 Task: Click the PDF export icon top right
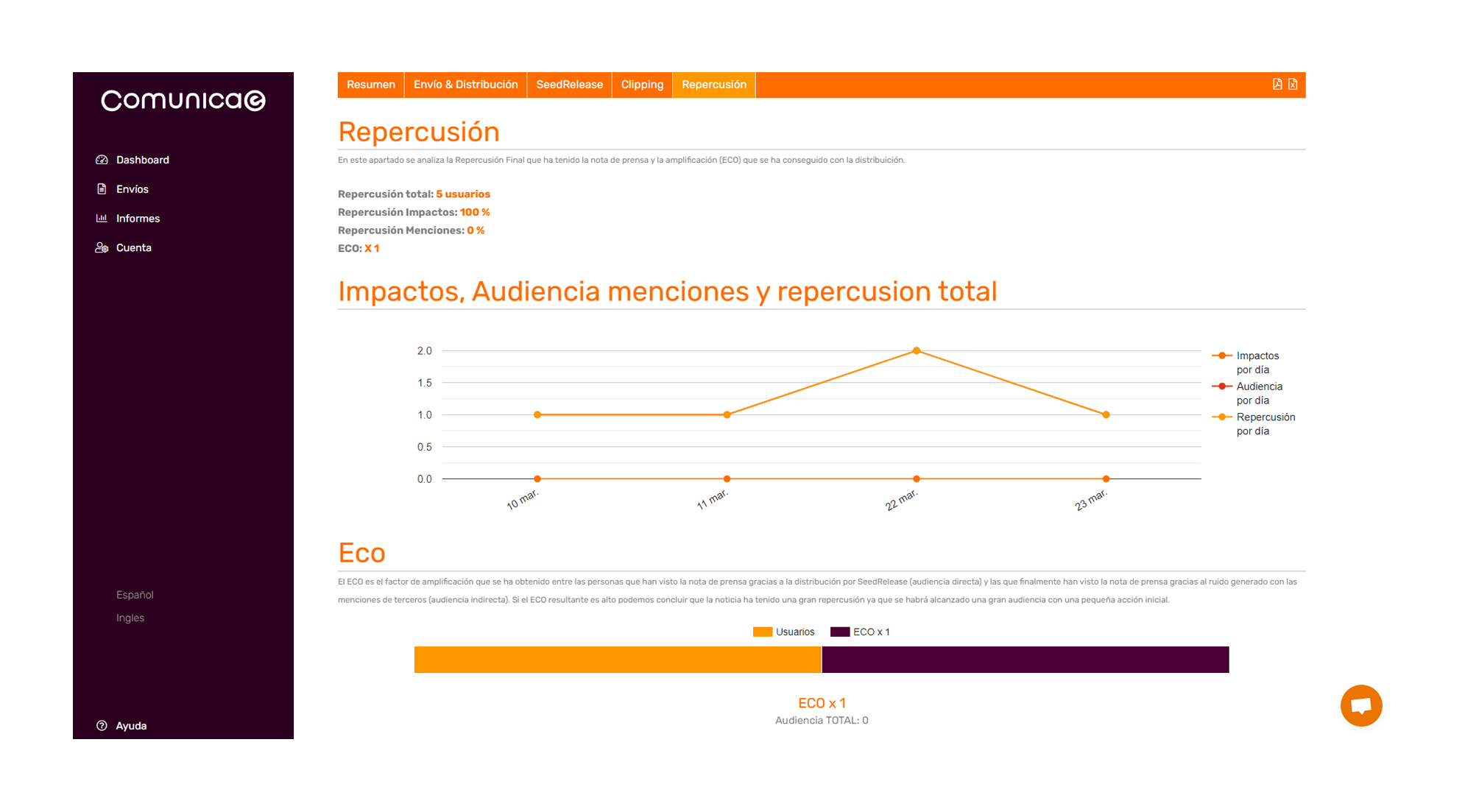(1277, 84)
